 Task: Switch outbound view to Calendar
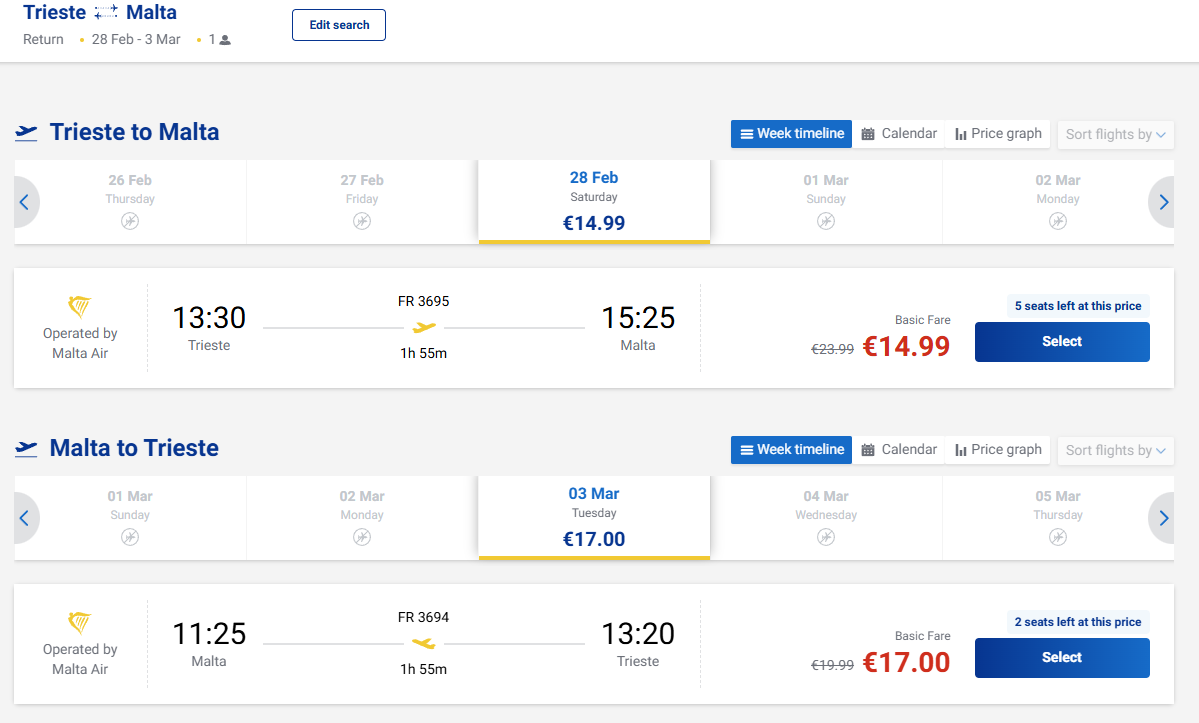pyautogui.click(x=899, y=134)
